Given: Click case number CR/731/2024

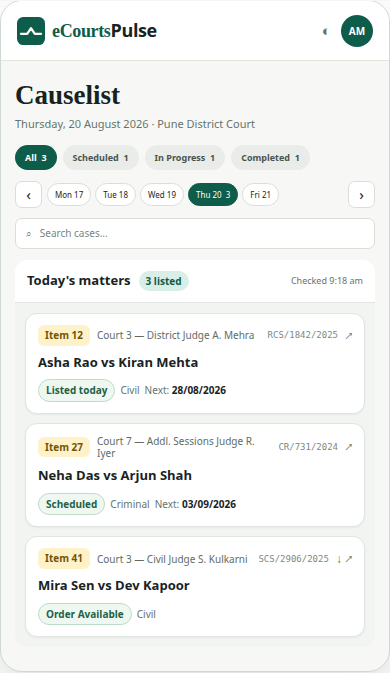Looking at the screenshot, I should click(308, 447).
